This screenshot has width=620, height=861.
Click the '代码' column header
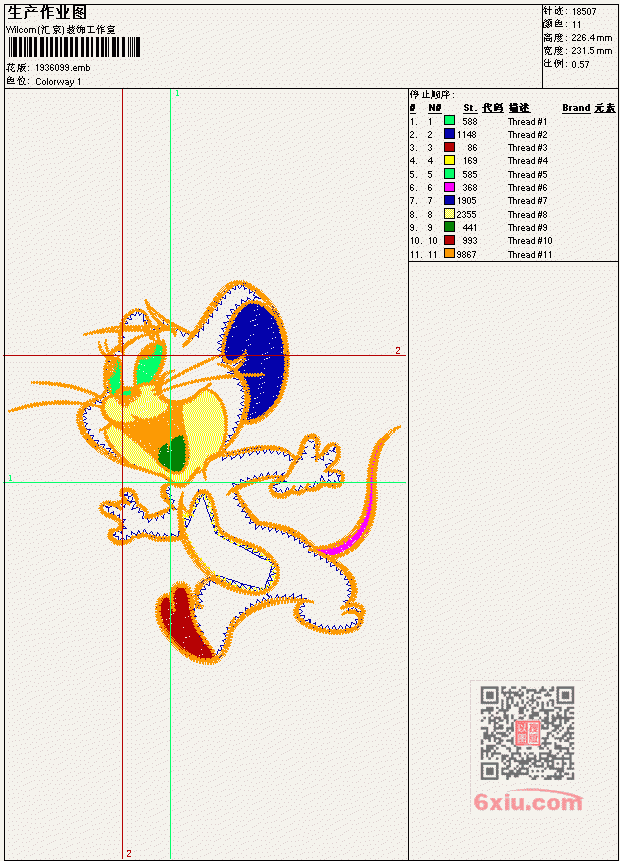(x=493, y=108)
